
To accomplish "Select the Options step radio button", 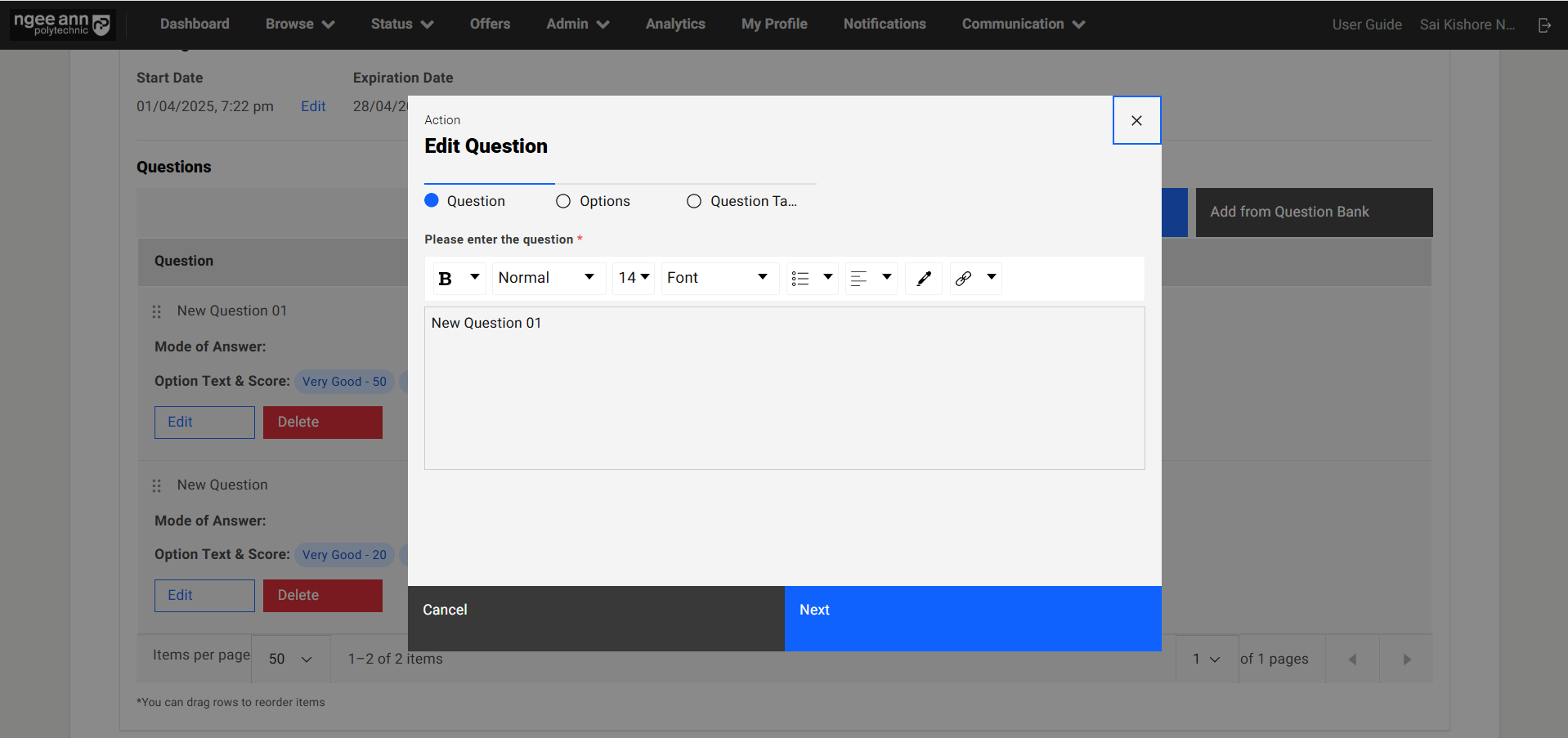I will click(x=563, y=201).
